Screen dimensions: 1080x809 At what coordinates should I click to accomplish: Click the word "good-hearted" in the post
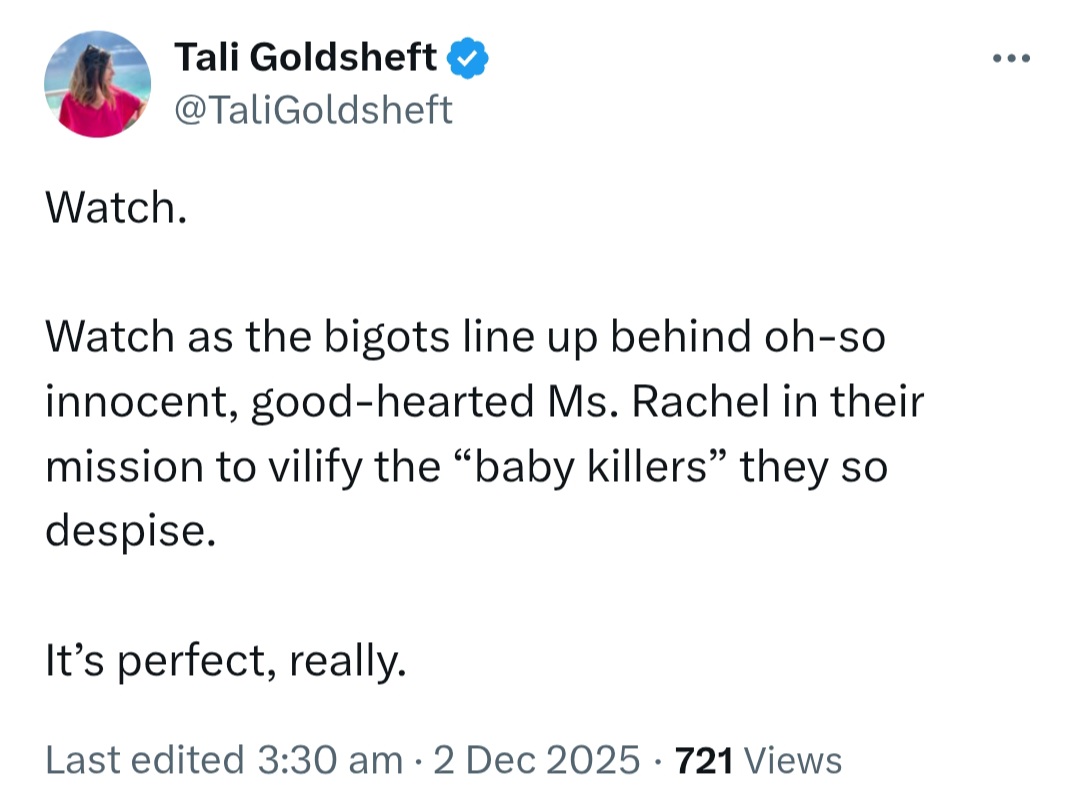click(x=392, y=401)
